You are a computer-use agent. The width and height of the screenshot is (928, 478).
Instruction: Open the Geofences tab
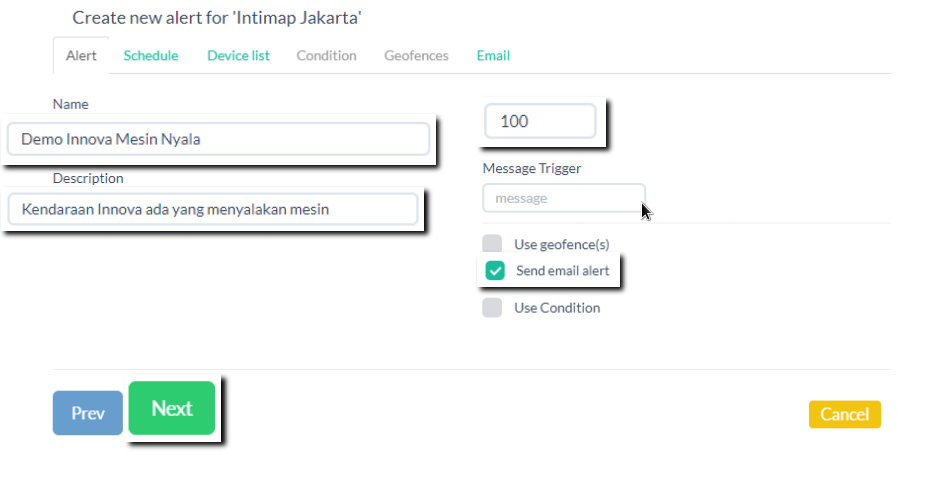tap(416, 56)
